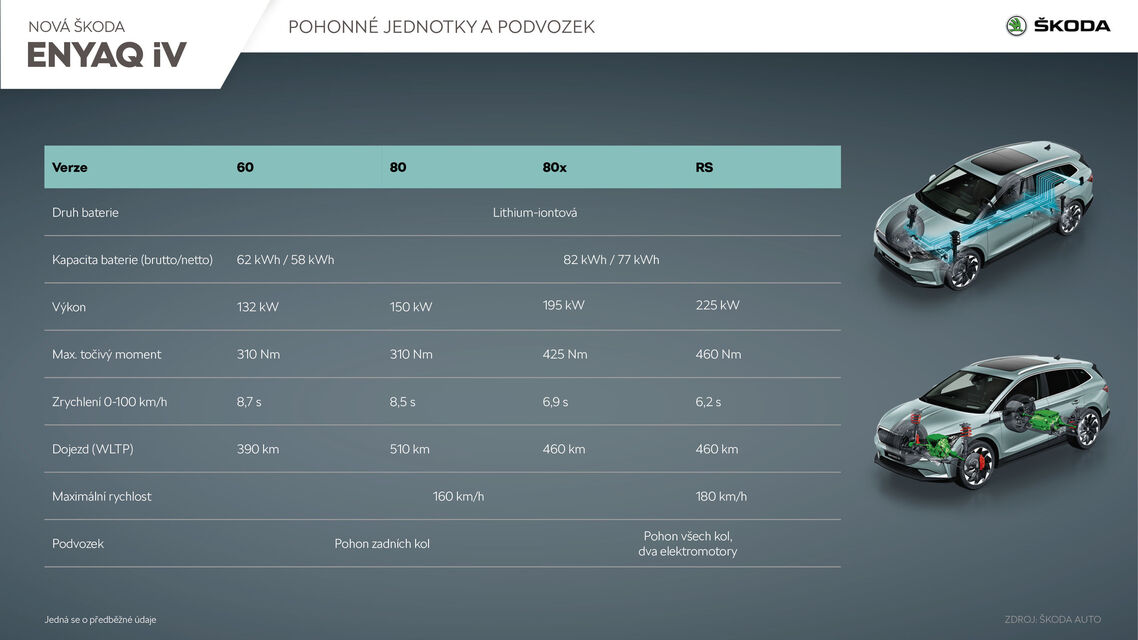1138x640 pixels.
Task: Click the 80x column header
Action: coord(554,167)
